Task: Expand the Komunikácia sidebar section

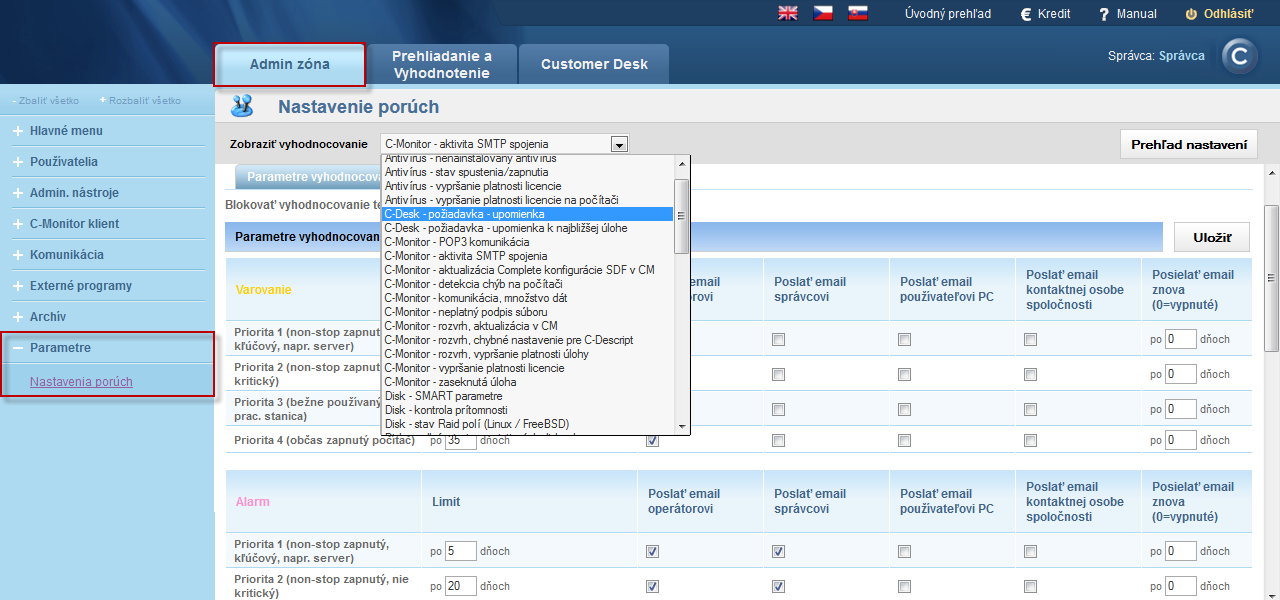Action: pos(18,255)
